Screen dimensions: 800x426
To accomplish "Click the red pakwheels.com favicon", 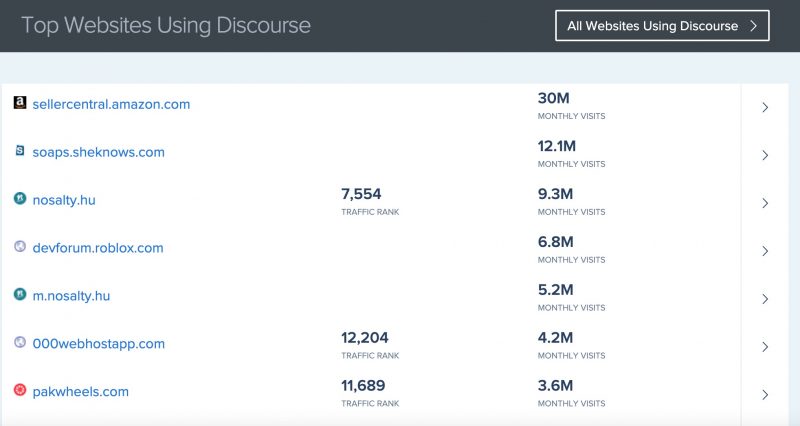I will (20, 391).
